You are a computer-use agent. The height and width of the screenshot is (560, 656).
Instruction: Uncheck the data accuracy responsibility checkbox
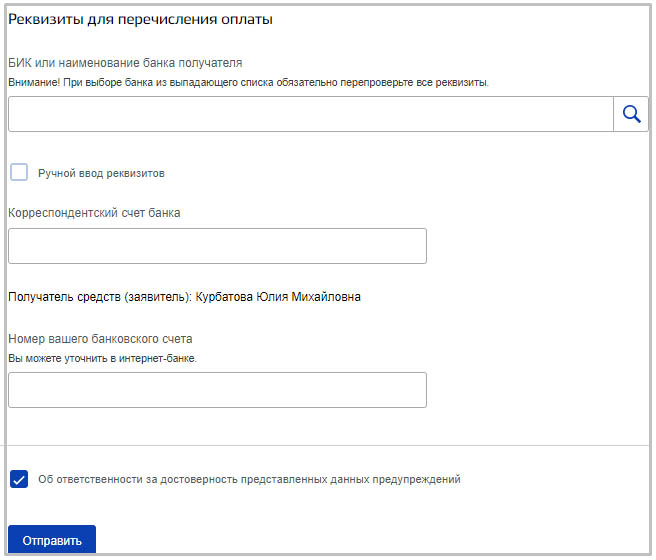[19, 479]
